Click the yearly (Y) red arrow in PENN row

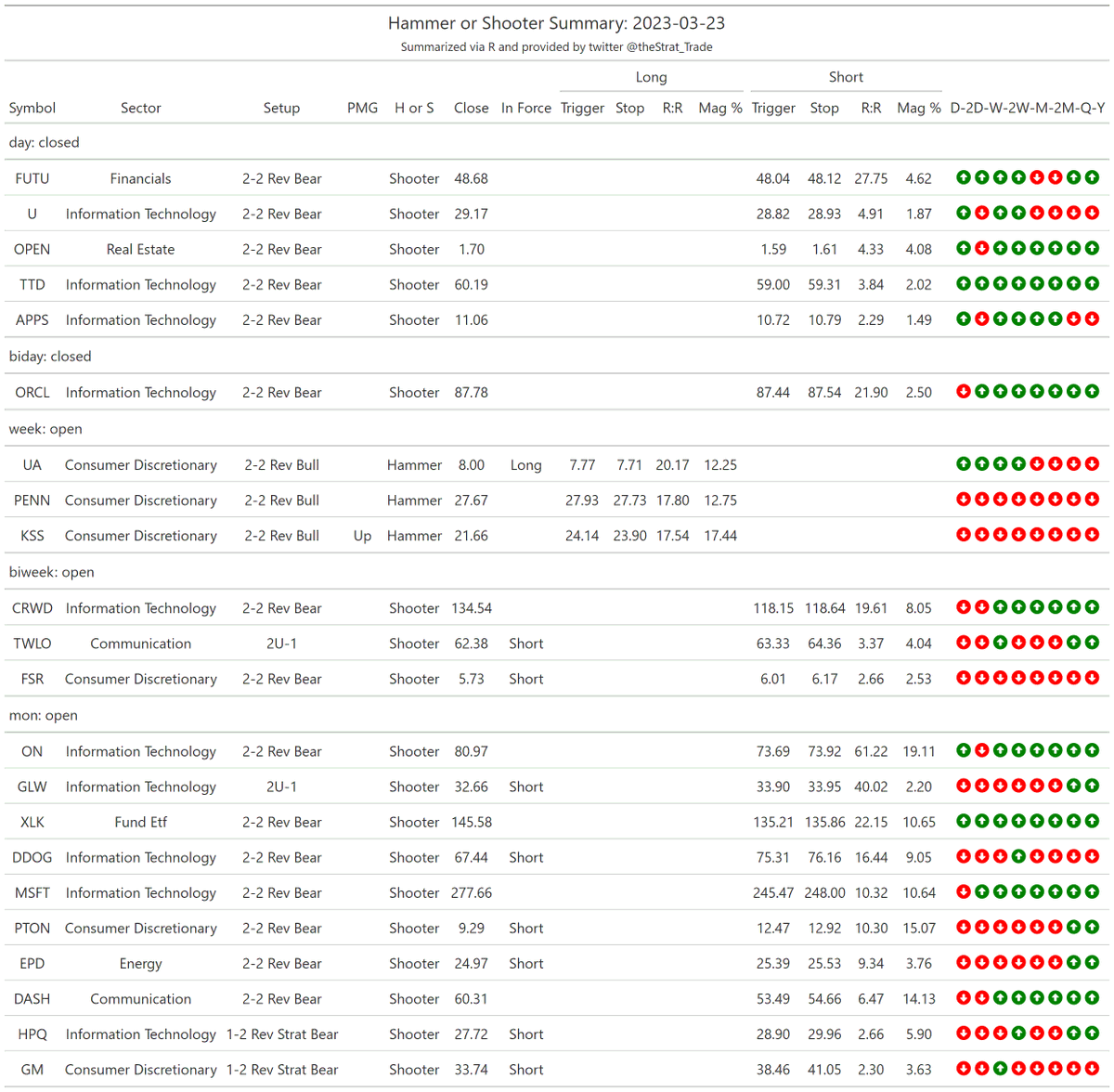[1092, 499]
